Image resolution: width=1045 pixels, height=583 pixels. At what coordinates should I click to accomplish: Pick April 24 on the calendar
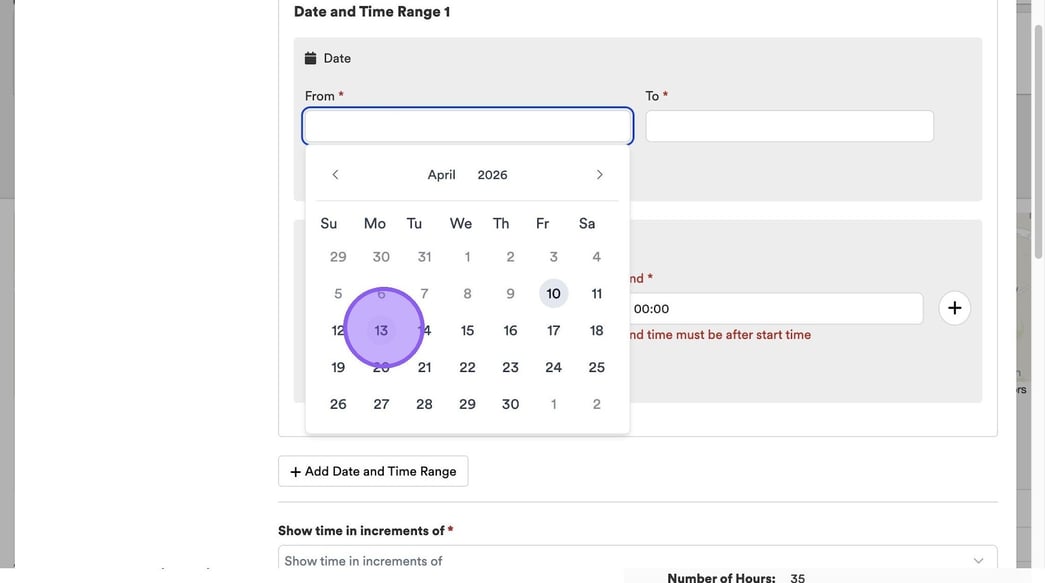pyautogui.click(x=553, y=367)
